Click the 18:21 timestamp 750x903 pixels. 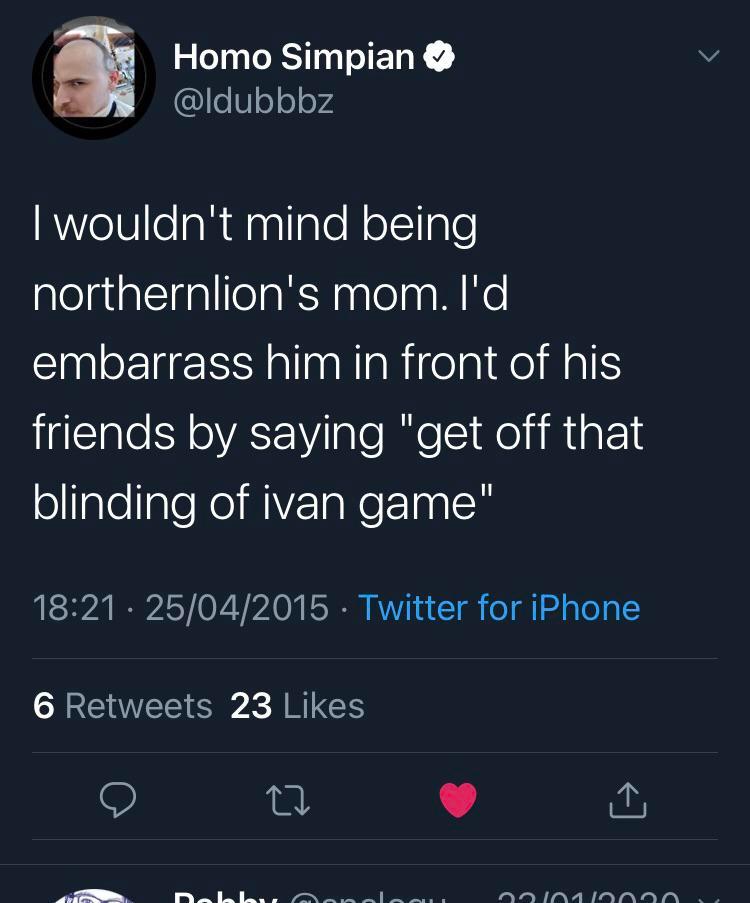[74, 608]
